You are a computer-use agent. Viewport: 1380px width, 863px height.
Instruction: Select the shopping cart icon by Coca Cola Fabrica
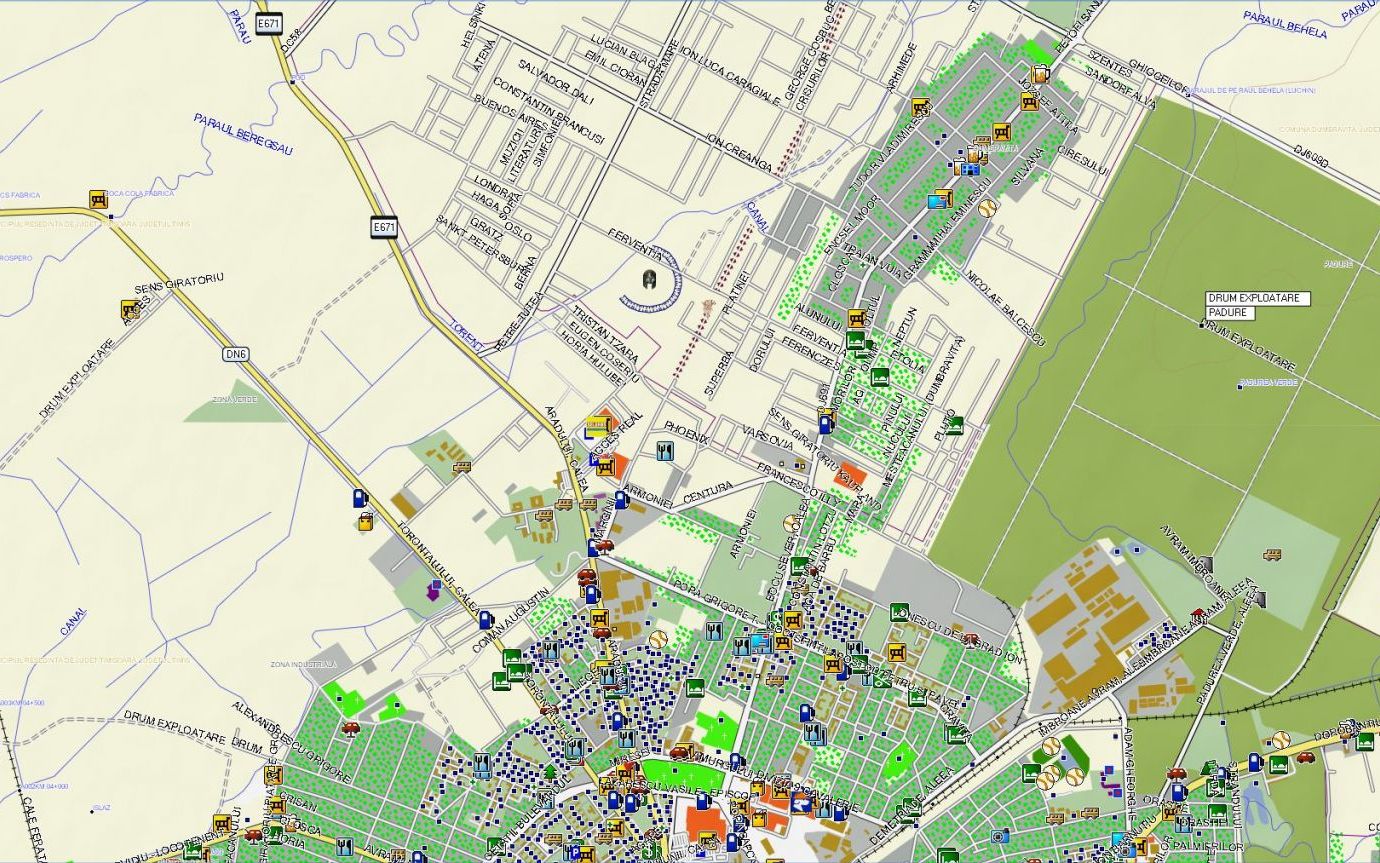(x=98, y=199)
